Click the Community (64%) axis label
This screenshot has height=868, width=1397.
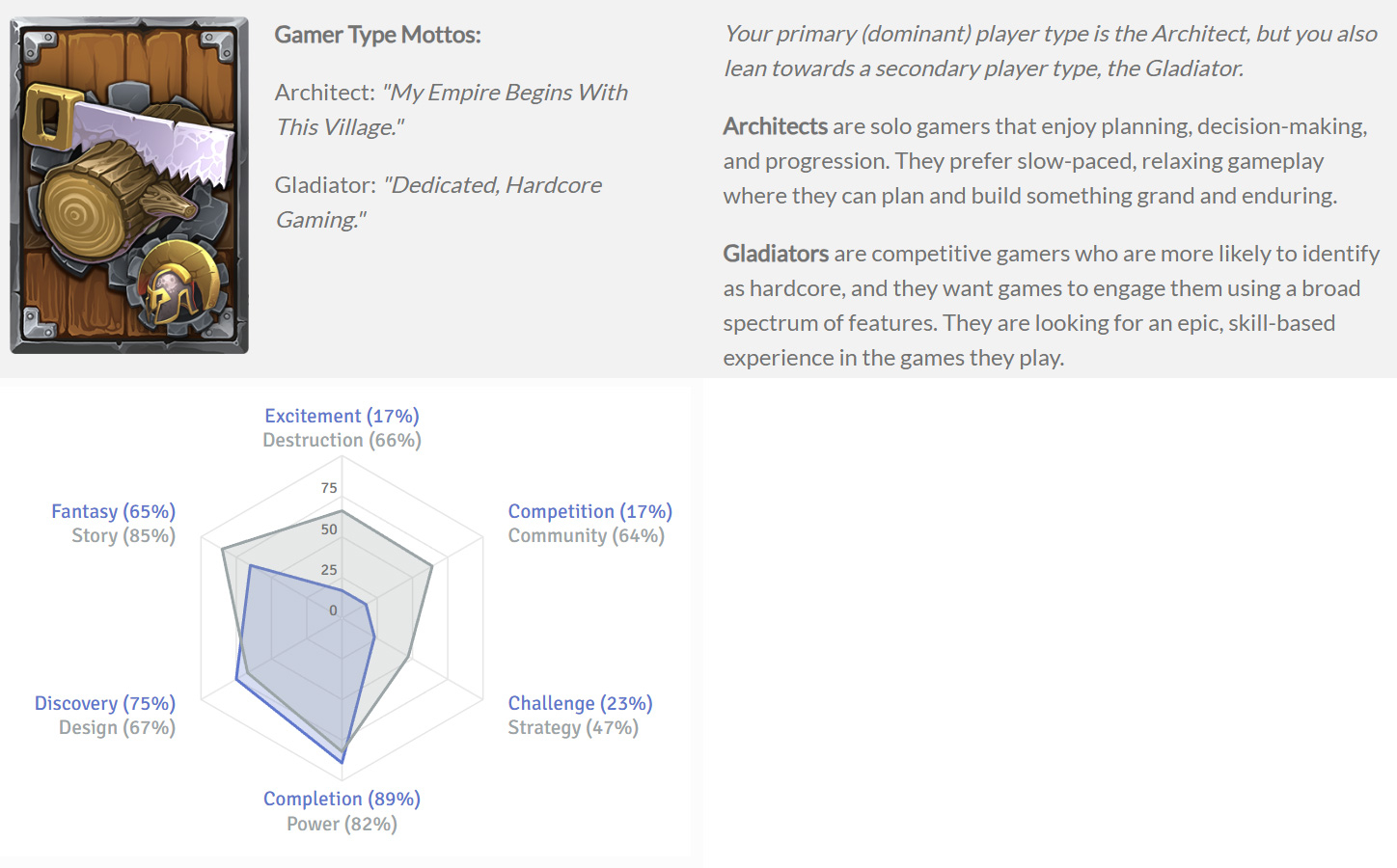coord(586,535)
